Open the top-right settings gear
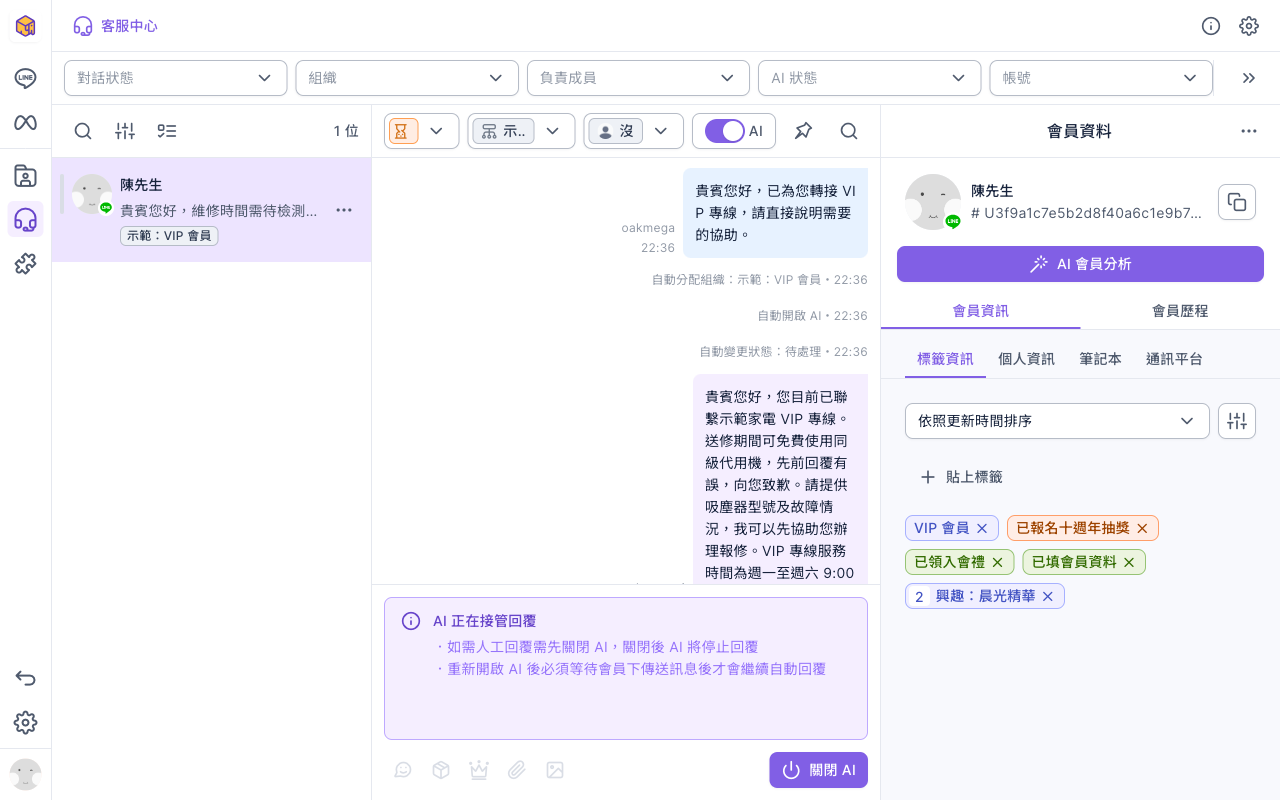This screenshot has width=1280, height=800. [1249, 26]
